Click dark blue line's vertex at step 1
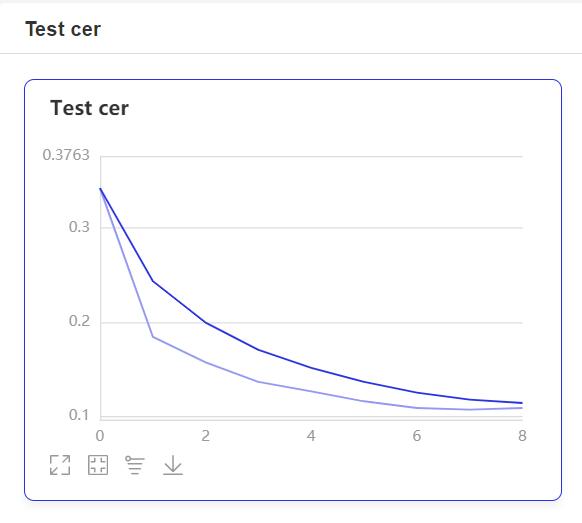This screenshot has height=523, width=582. tap(153, 281)
